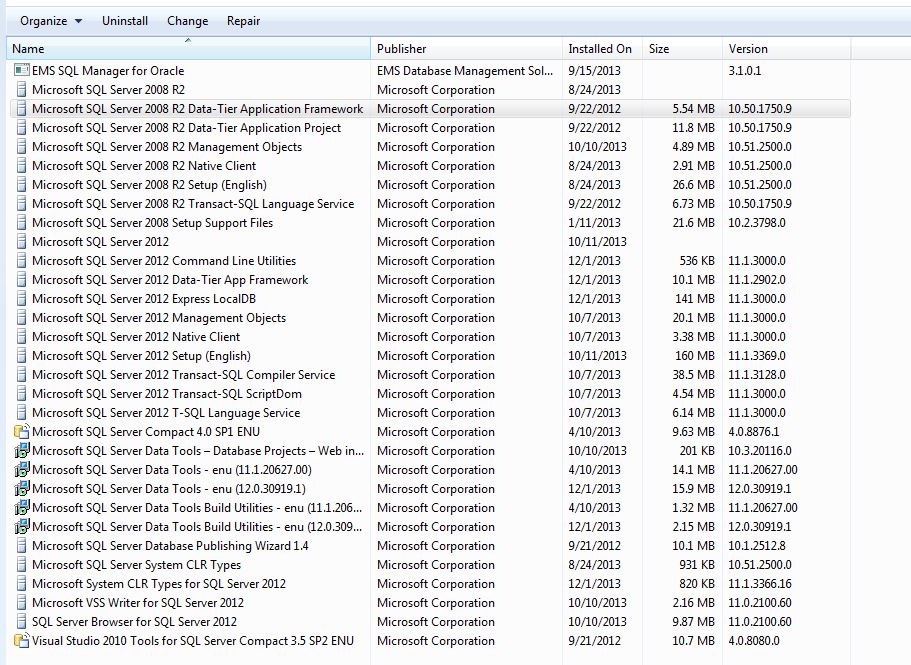Click the Microsoft SQL Server 2012 icon
Image resolution: width=911 pixels, height=665 pixels.
pyautogui.click(x=21, y=242)
